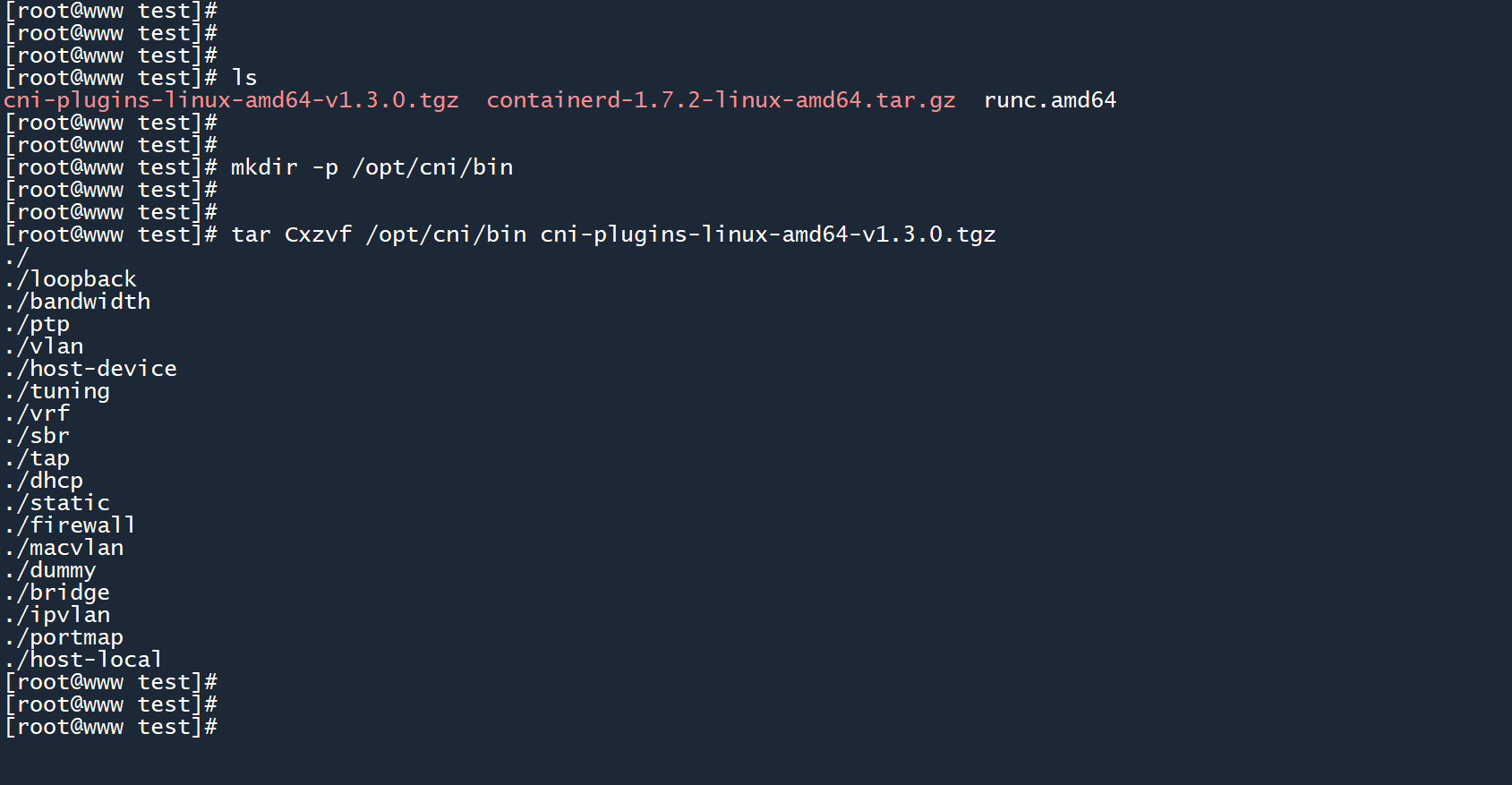Screen dimensions: 1512x785
Task: Click the ls command text
Action: pyautogui.click(x=243, y=78)
